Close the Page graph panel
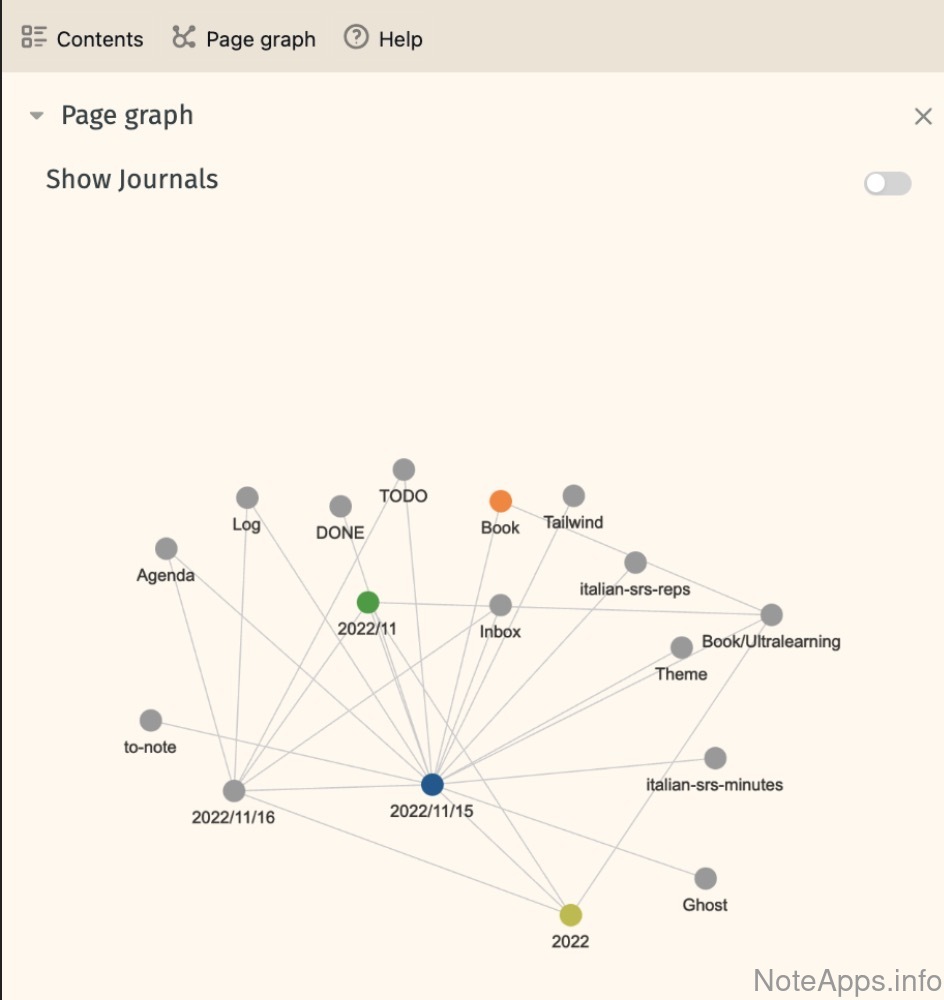 [923, 116]
